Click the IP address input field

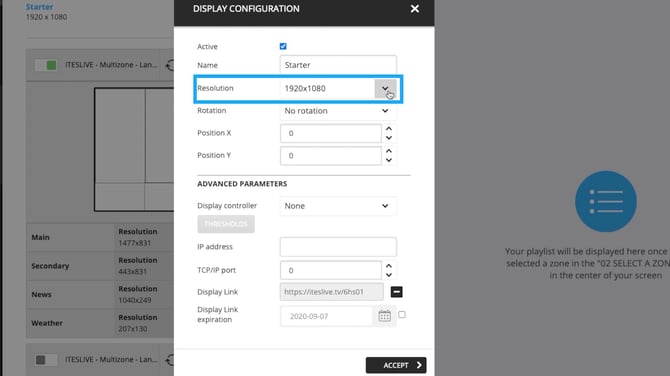pyautogui.click(x=338, y=247)
